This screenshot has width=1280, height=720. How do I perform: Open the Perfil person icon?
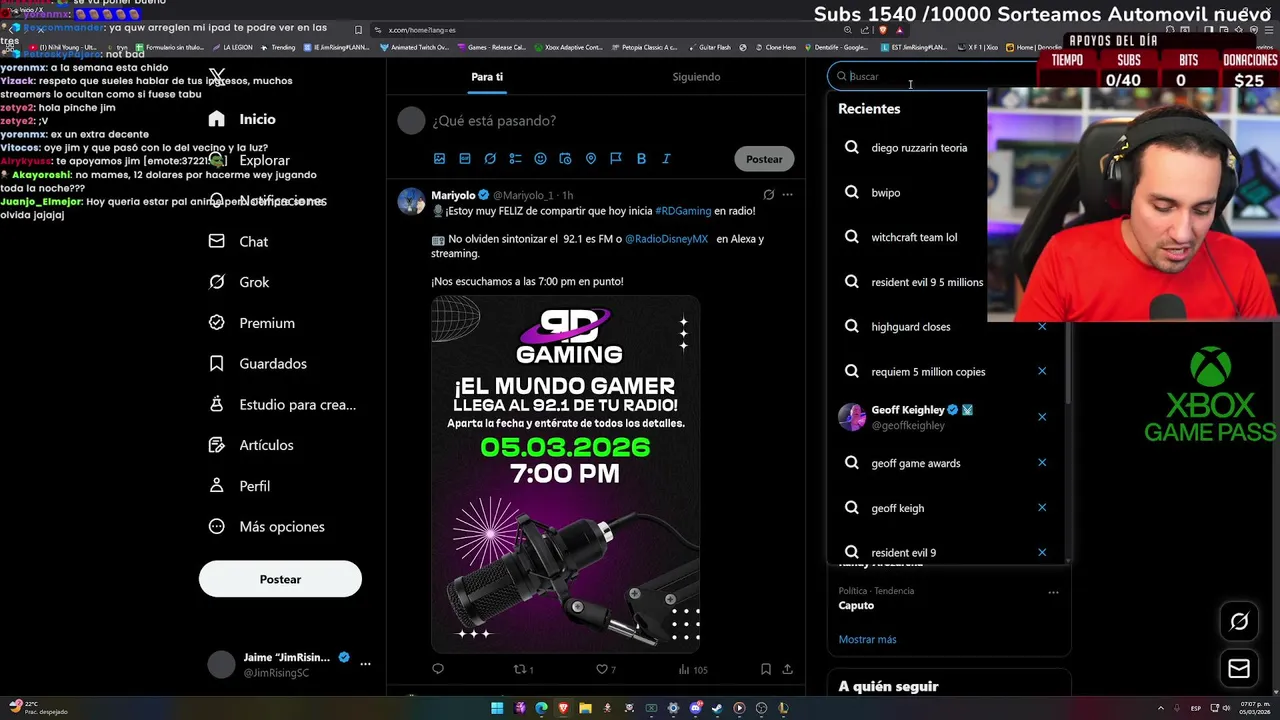[216, 485]
